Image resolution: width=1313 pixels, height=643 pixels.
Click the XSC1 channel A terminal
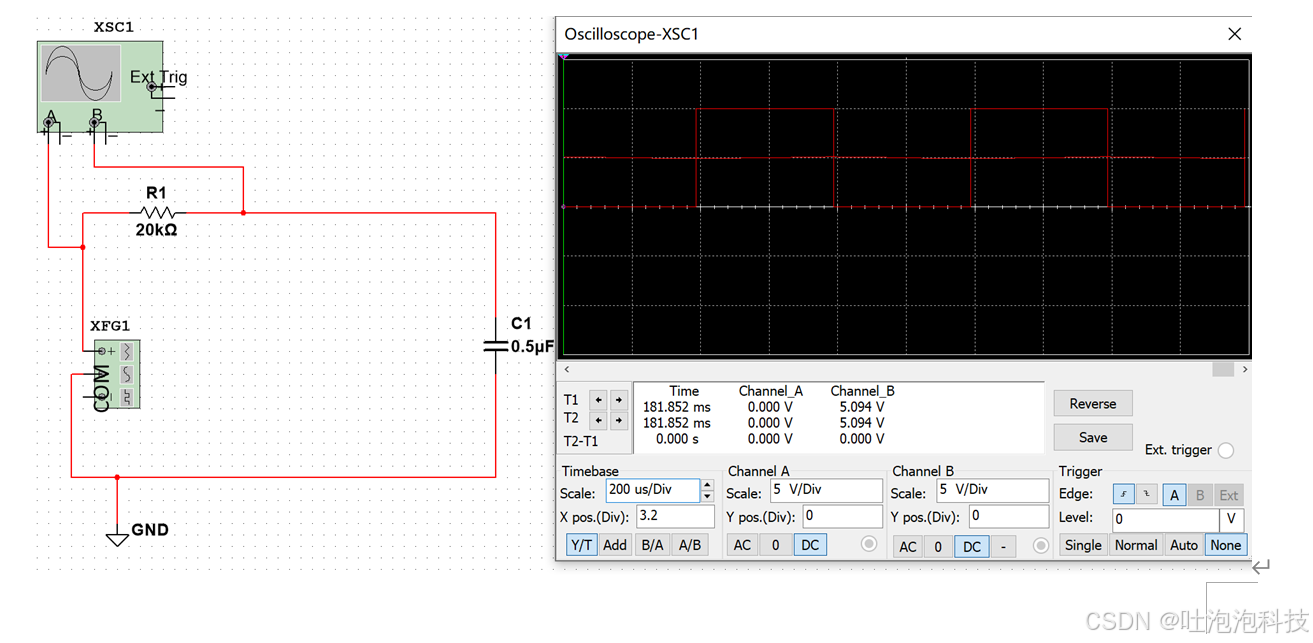pos(48,123)
